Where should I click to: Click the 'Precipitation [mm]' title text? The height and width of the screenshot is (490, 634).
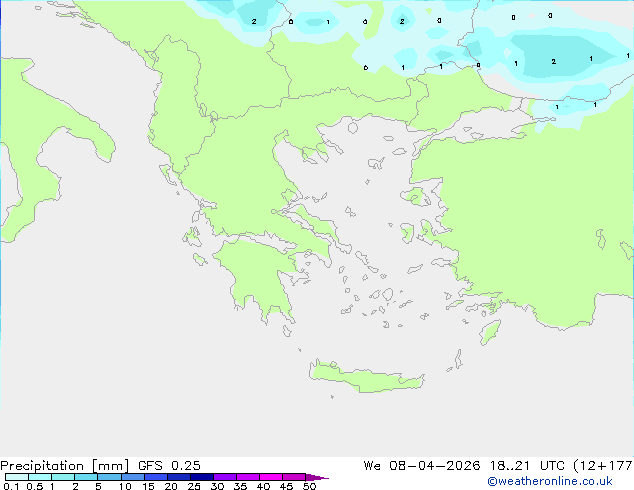(64, 466)
